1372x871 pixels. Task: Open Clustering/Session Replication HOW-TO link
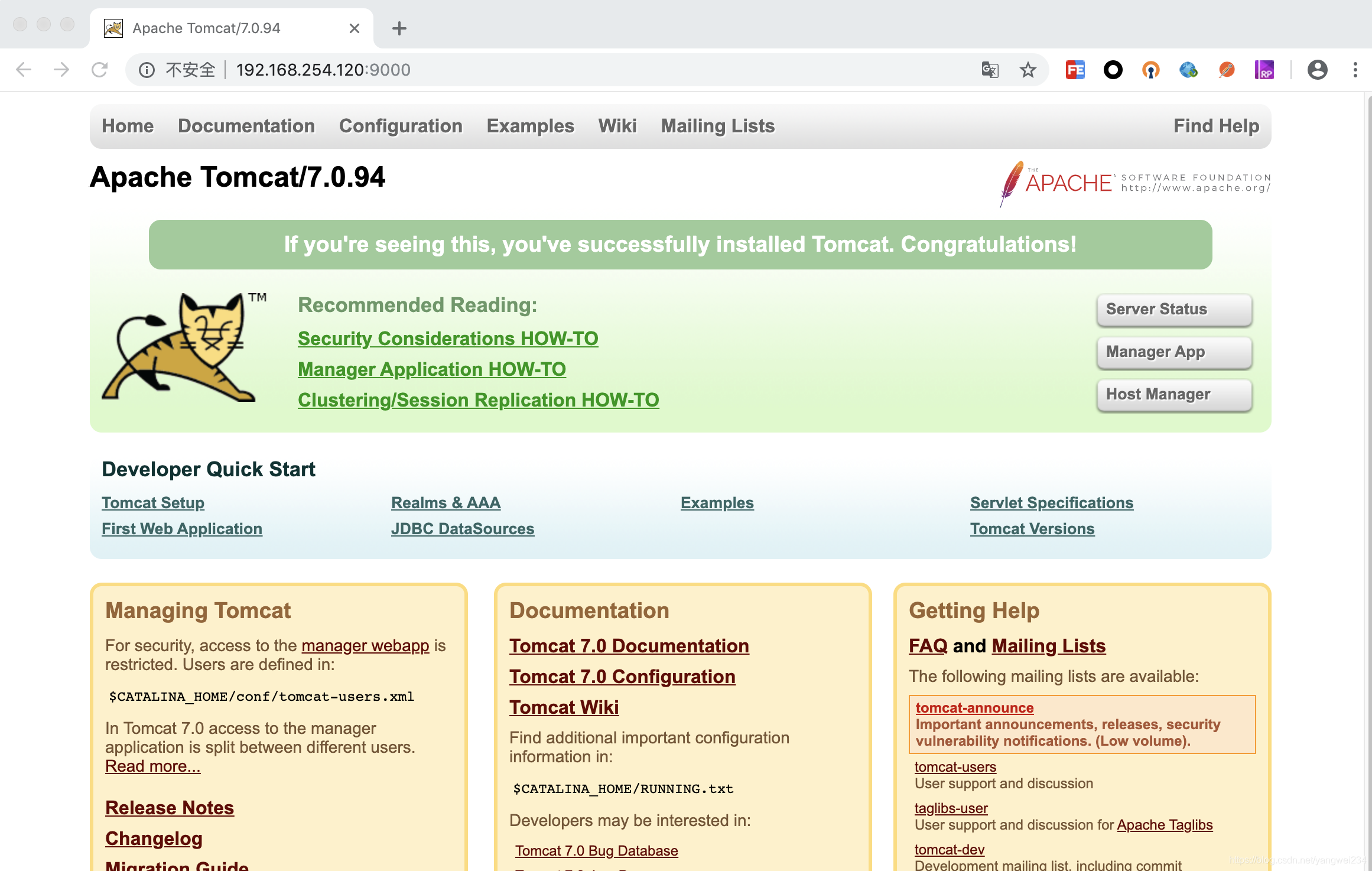[x=479, y=400]
